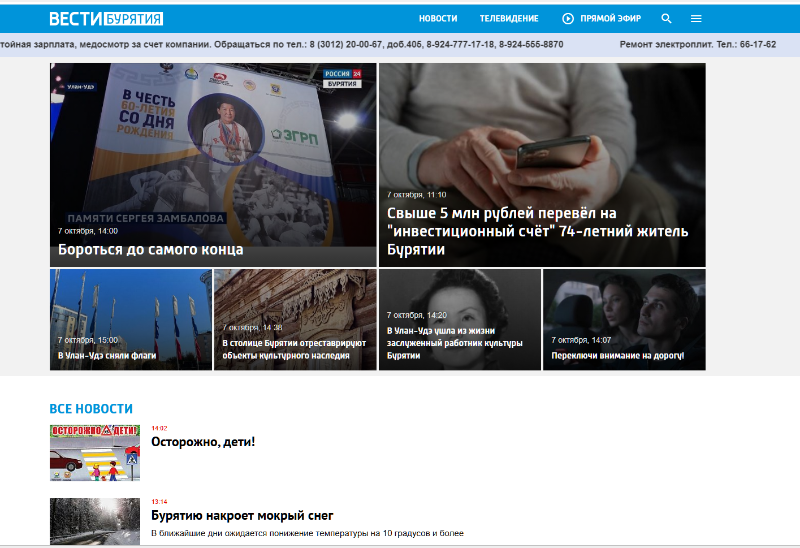Open the headline about the инвестиционный счёт transfer
Viewport: 800px width, 548px height.
[537, 231]
